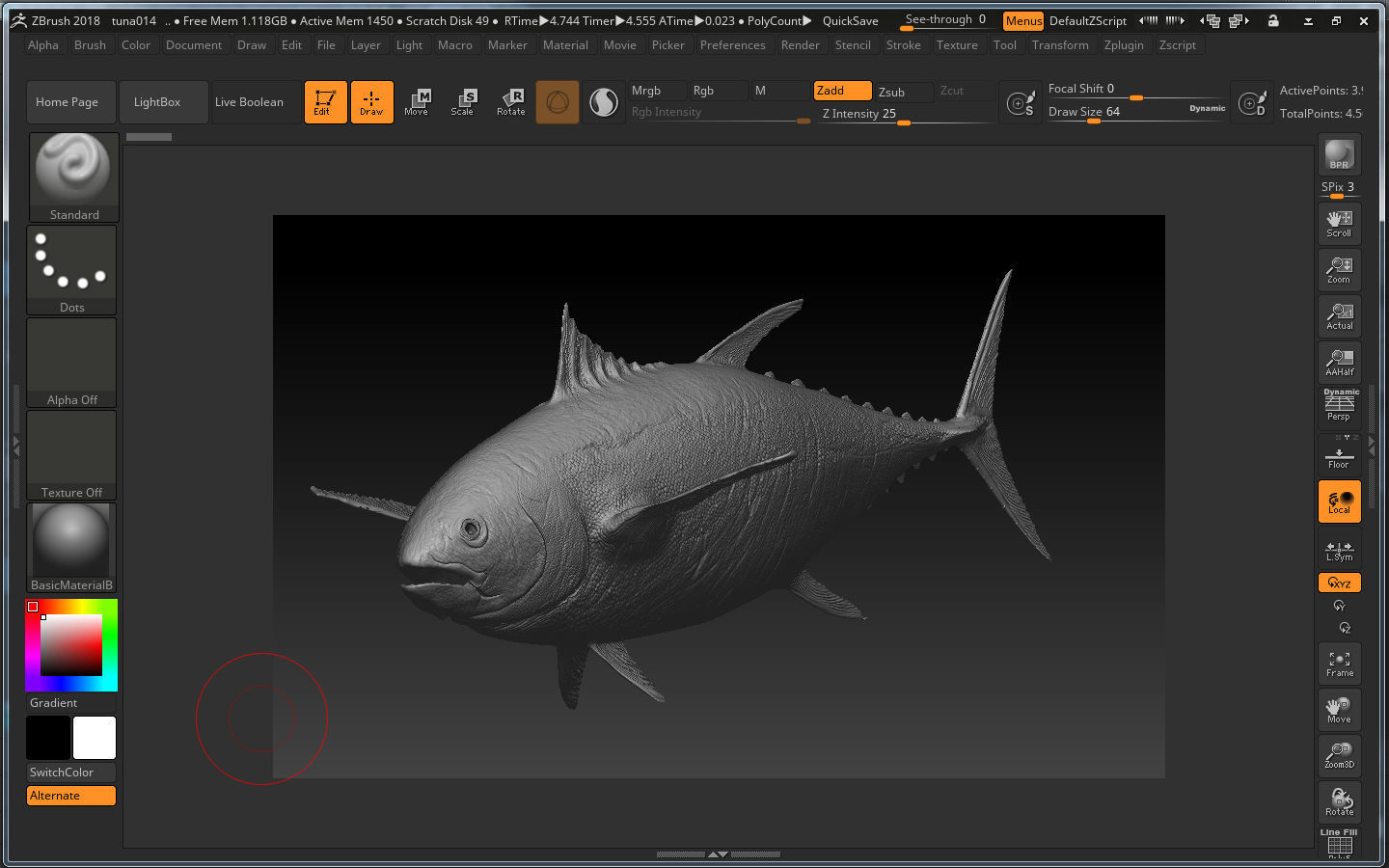The image size is (1389, 868).
Task: Open the Alpha Off selector
Action: [x=71, y=363]
